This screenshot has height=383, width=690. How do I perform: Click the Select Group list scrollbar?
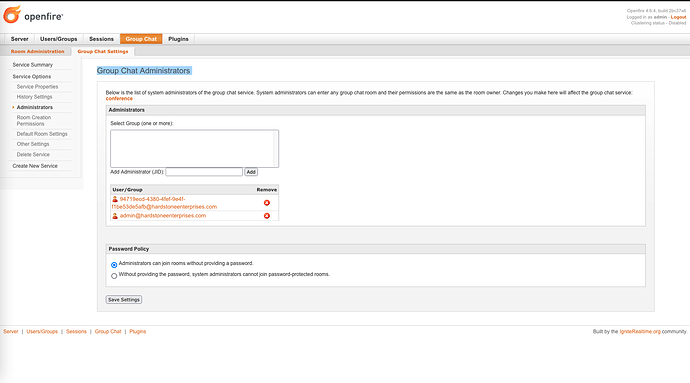point(276,148)
